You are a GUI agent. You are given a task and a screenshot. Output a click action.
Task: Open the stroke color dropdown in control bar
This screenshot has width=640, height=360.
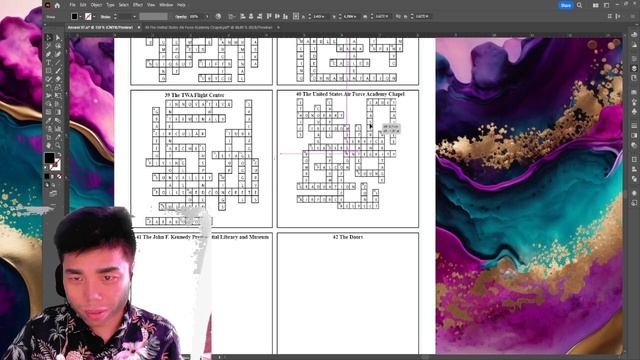click(x=94, y=16)
